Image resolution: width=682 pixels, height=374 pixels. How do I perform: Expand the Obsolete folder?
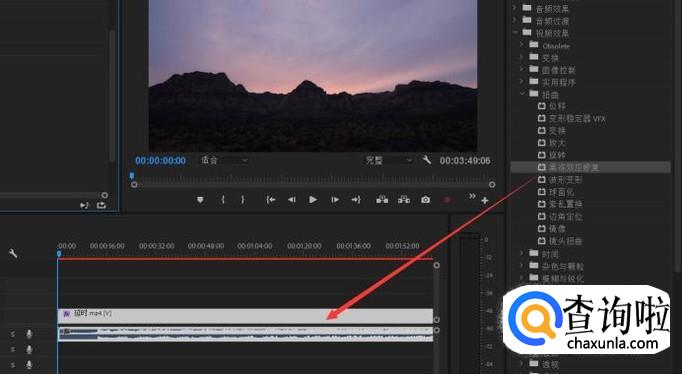[x=522, y=44]
